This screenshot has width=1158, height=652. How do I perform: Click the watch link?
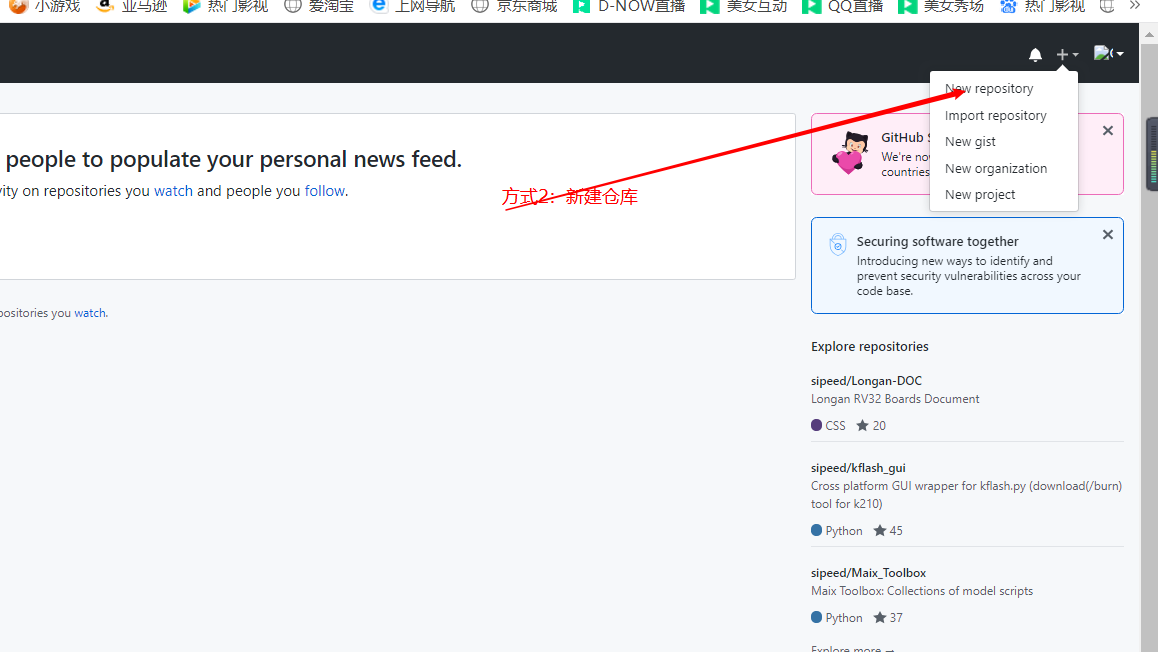(173, 190)
